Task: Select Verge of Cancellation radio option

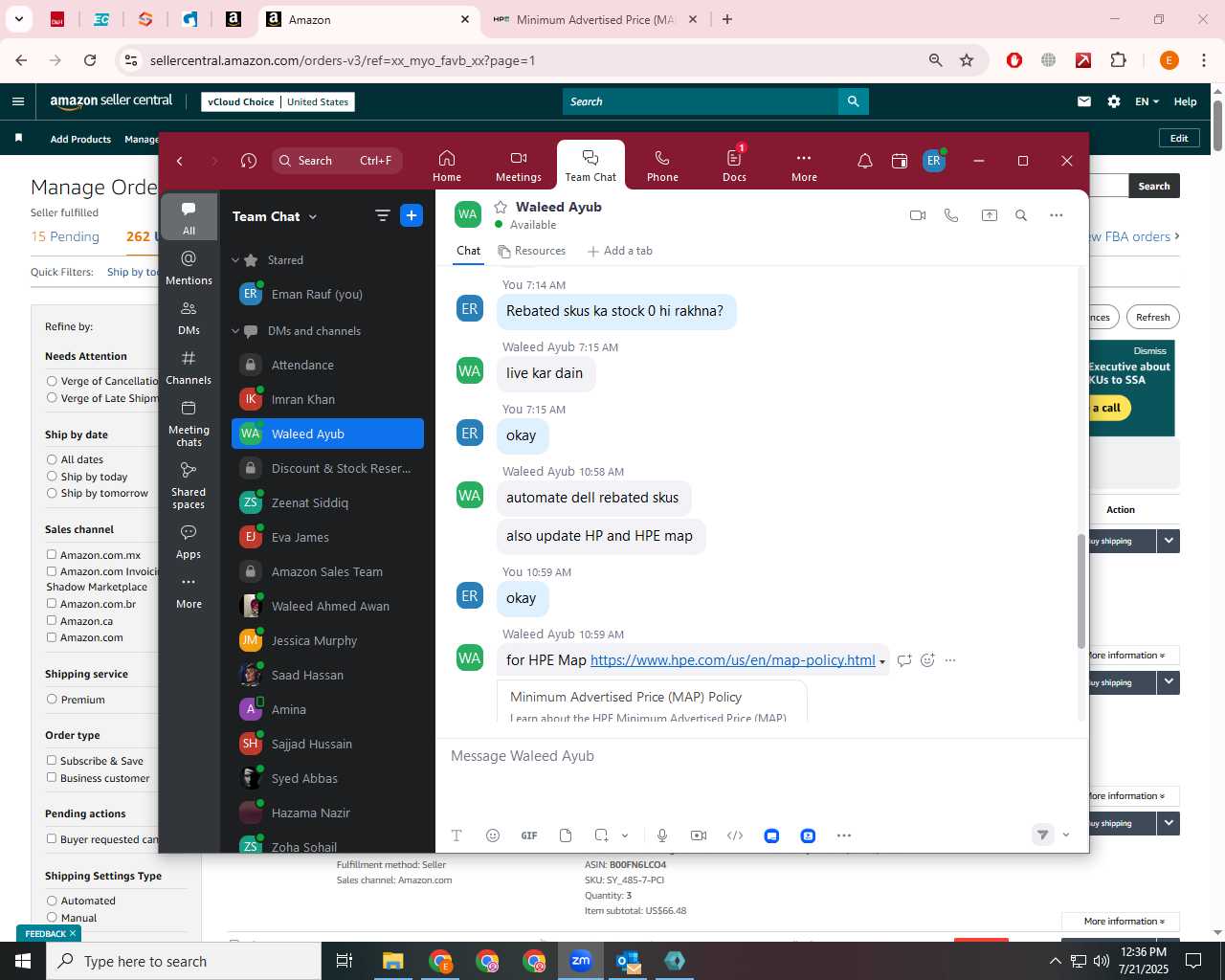Action: pyautogui.click(x=52, y=381)
